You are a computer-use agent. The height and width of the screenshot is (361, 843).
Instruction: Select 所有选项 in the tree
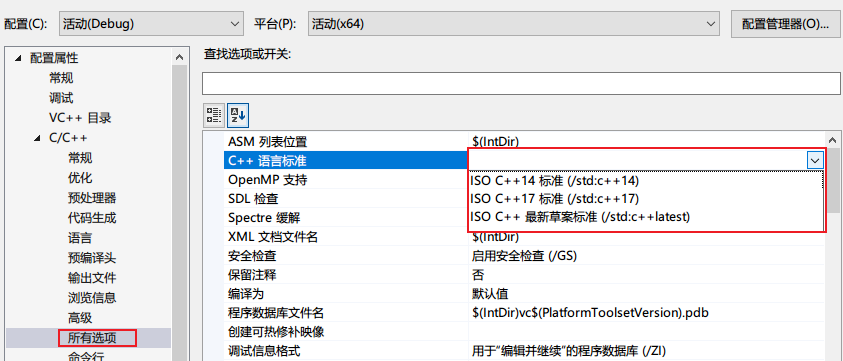92,338
